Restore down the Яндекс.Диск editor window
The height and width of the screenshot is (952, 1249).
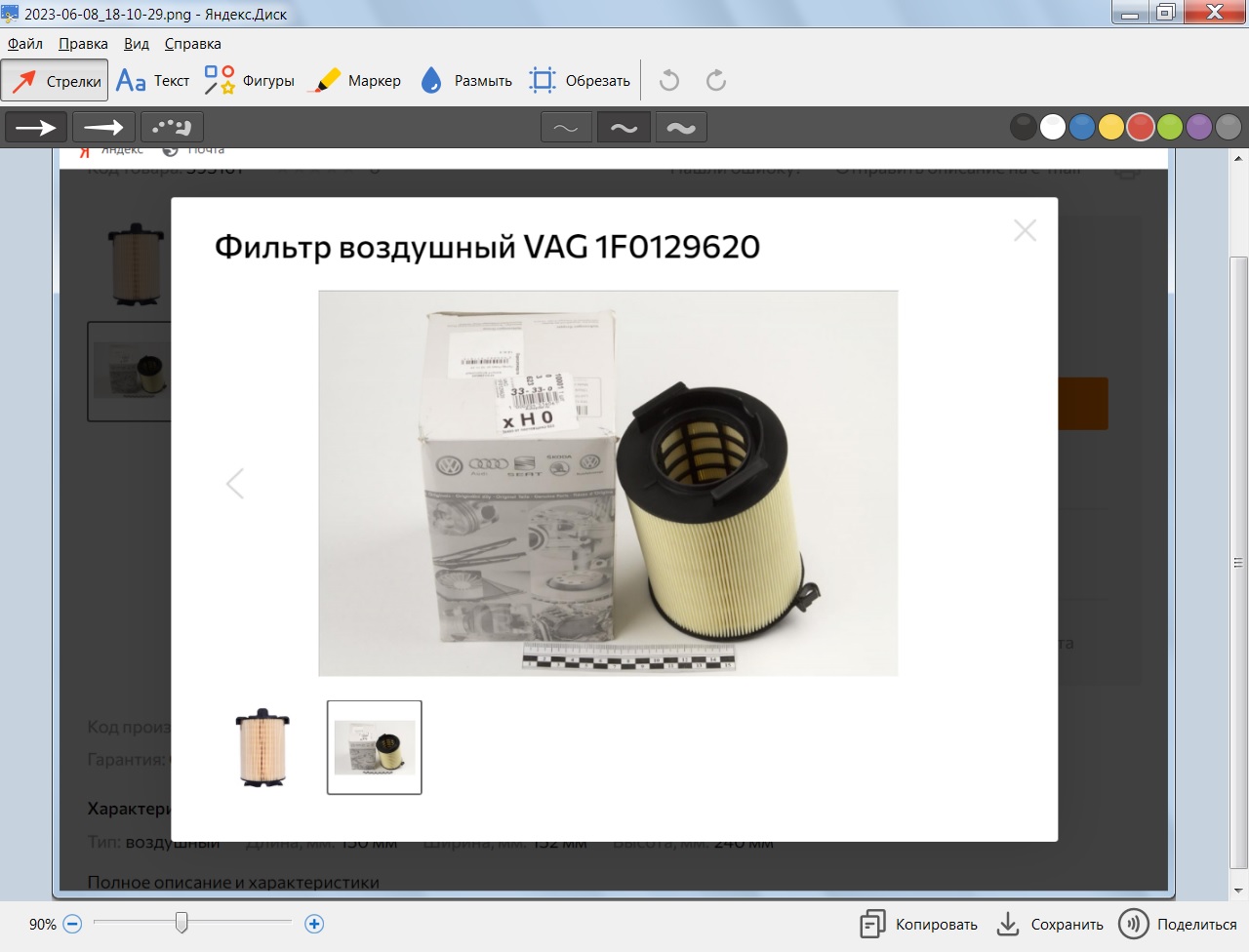(1166, 13)
